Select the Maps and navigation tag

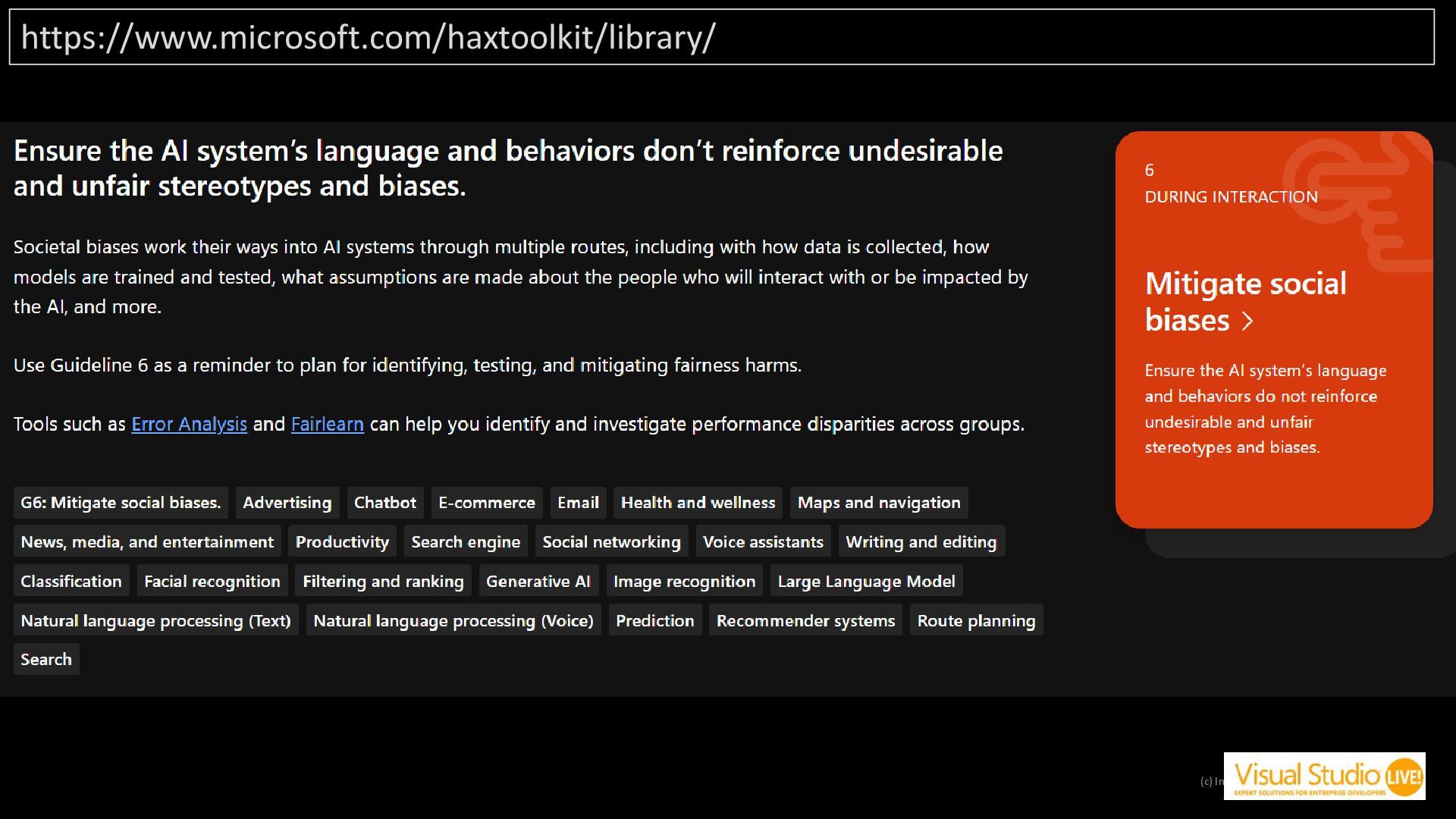pyautogui.click(x=879, y=503)
